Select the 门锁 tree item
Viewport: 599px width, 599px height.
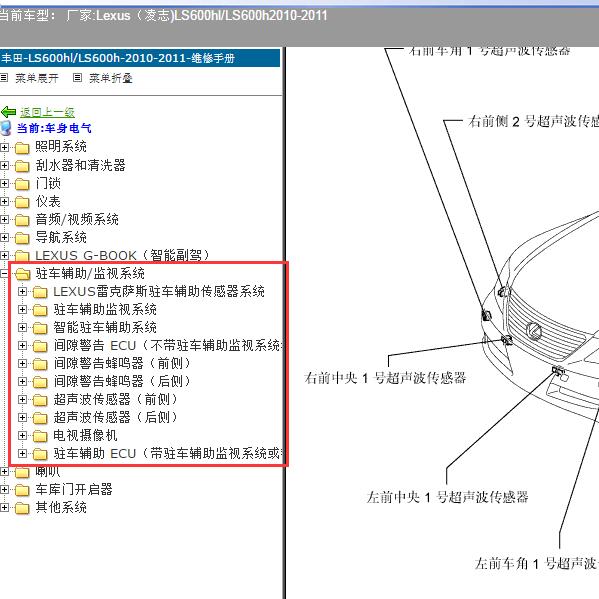point(48,183)
